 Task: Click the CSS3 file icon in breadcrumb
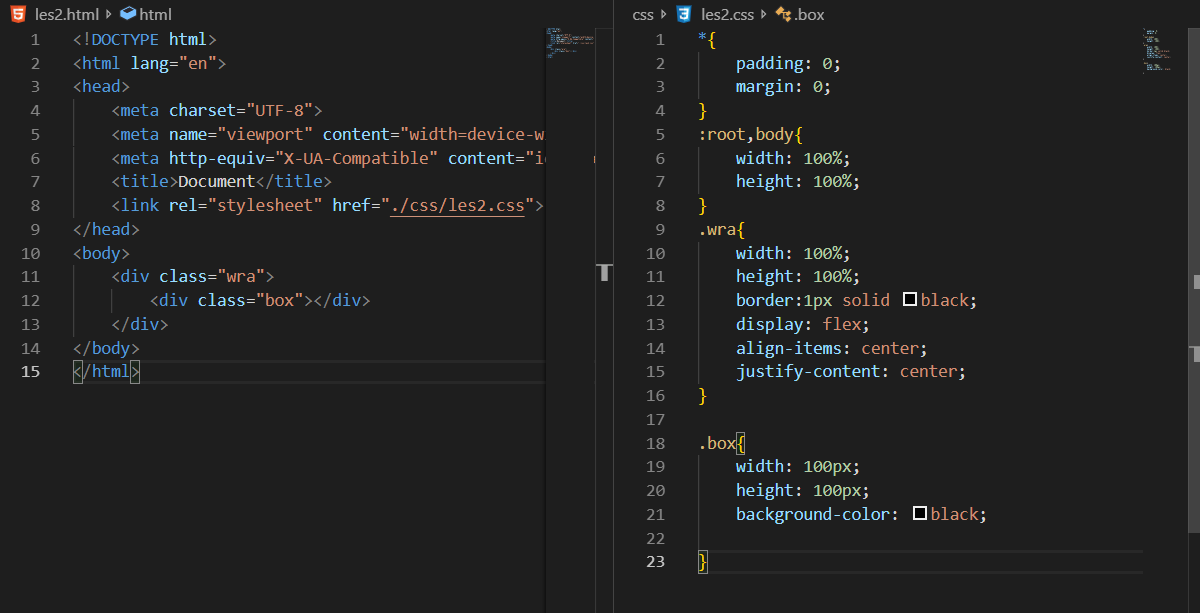pyautogui.click(x=683, y=14)
